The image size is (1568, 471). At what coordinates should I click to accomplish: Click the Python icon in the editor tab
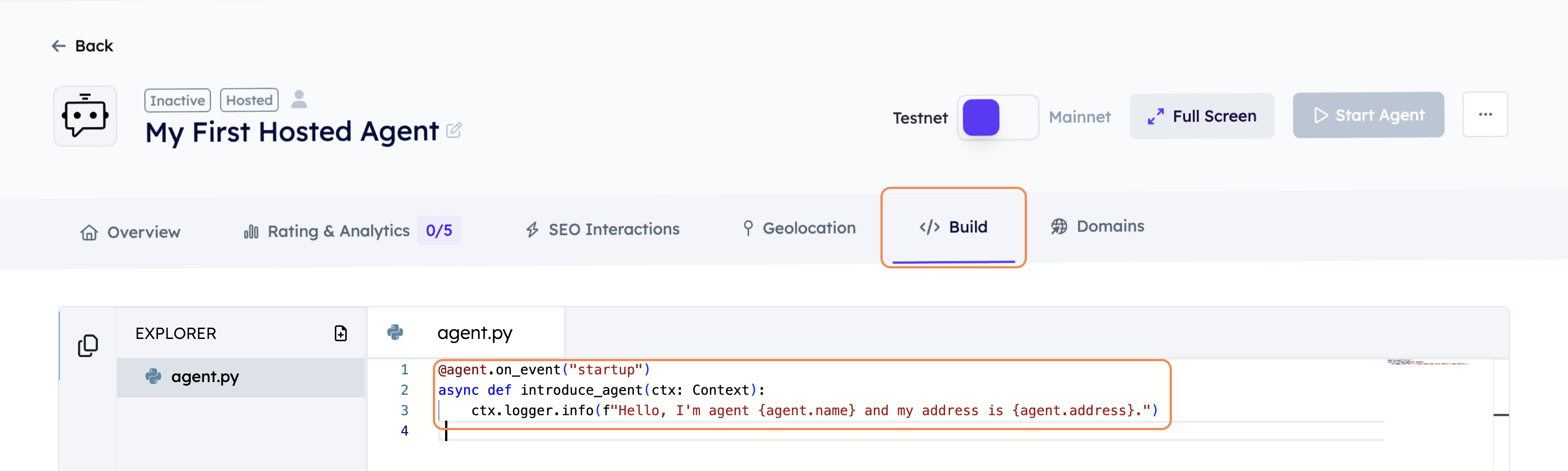(x=395, y=332)
